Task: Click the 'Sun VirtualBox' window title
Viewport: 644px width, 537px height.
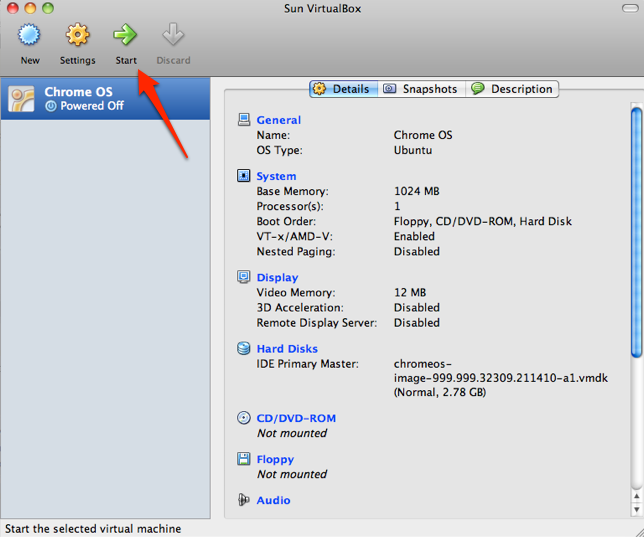Action: click(322, 9)
